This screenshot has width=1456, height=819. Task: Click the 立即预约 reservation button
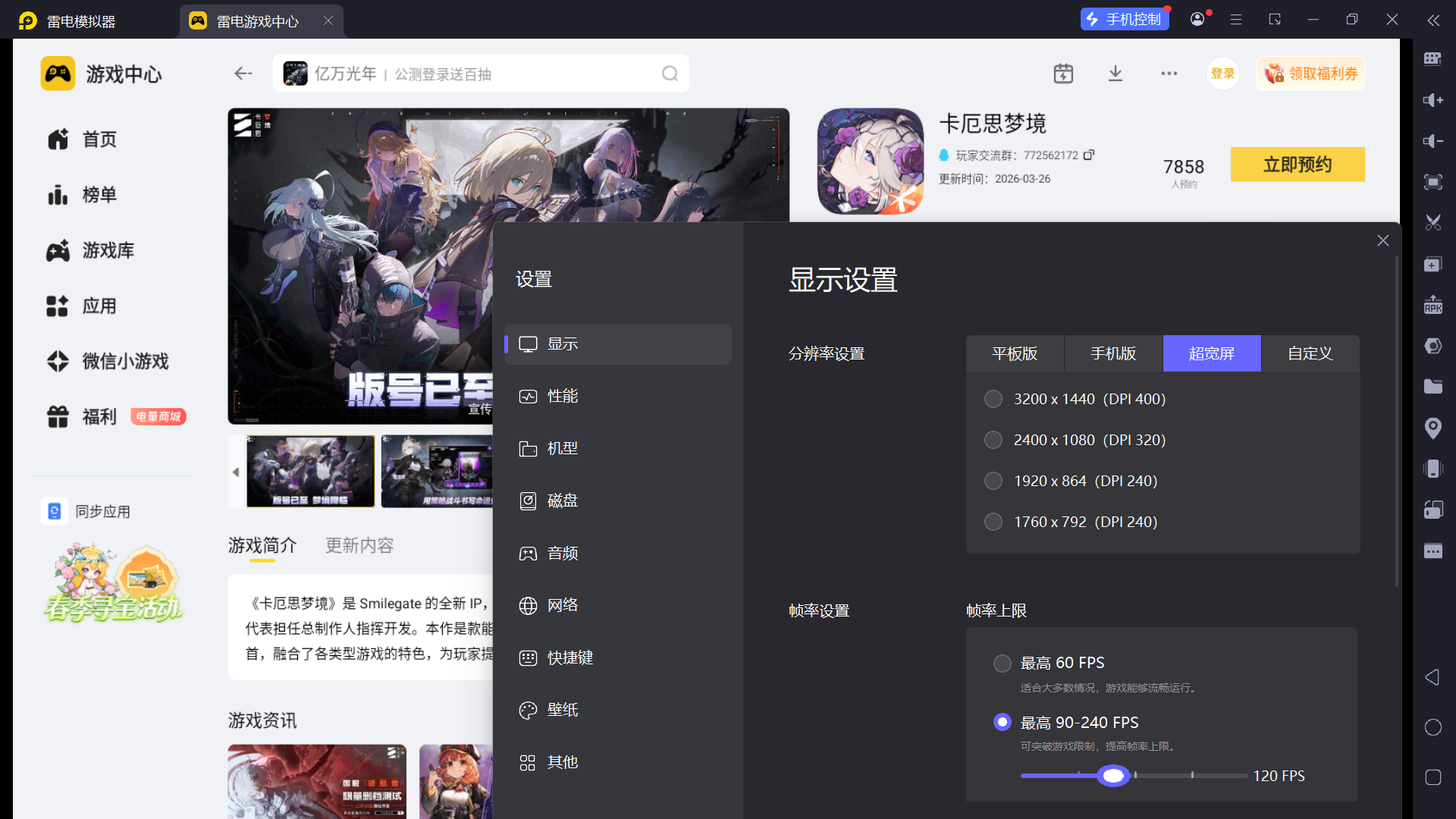(x=1298, y=165)
